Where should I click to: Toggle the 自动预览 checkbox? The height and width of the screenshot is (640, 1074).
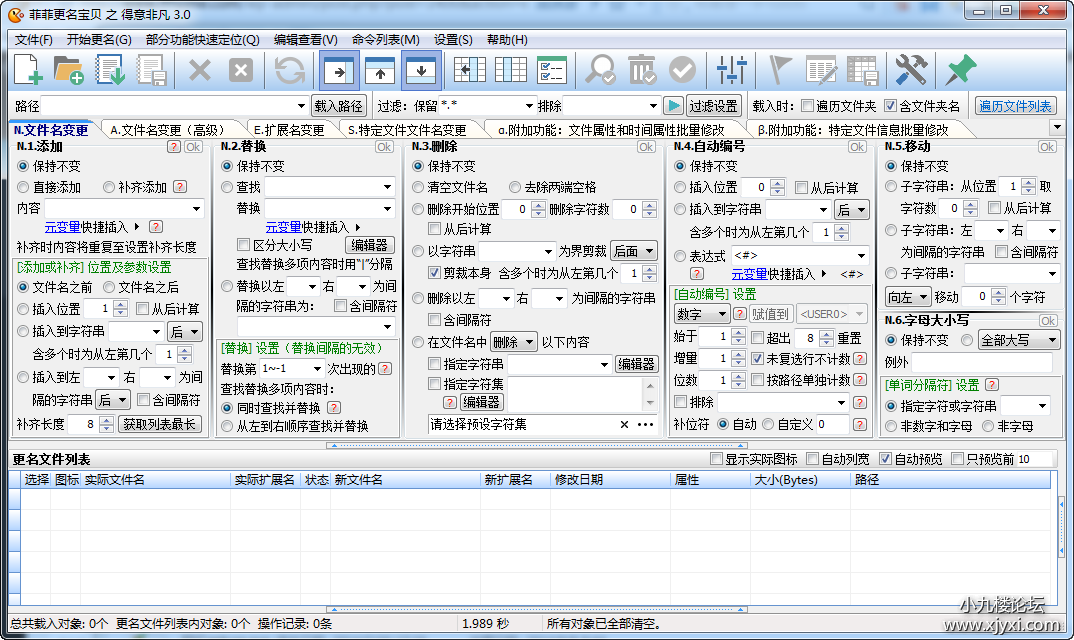885,459
